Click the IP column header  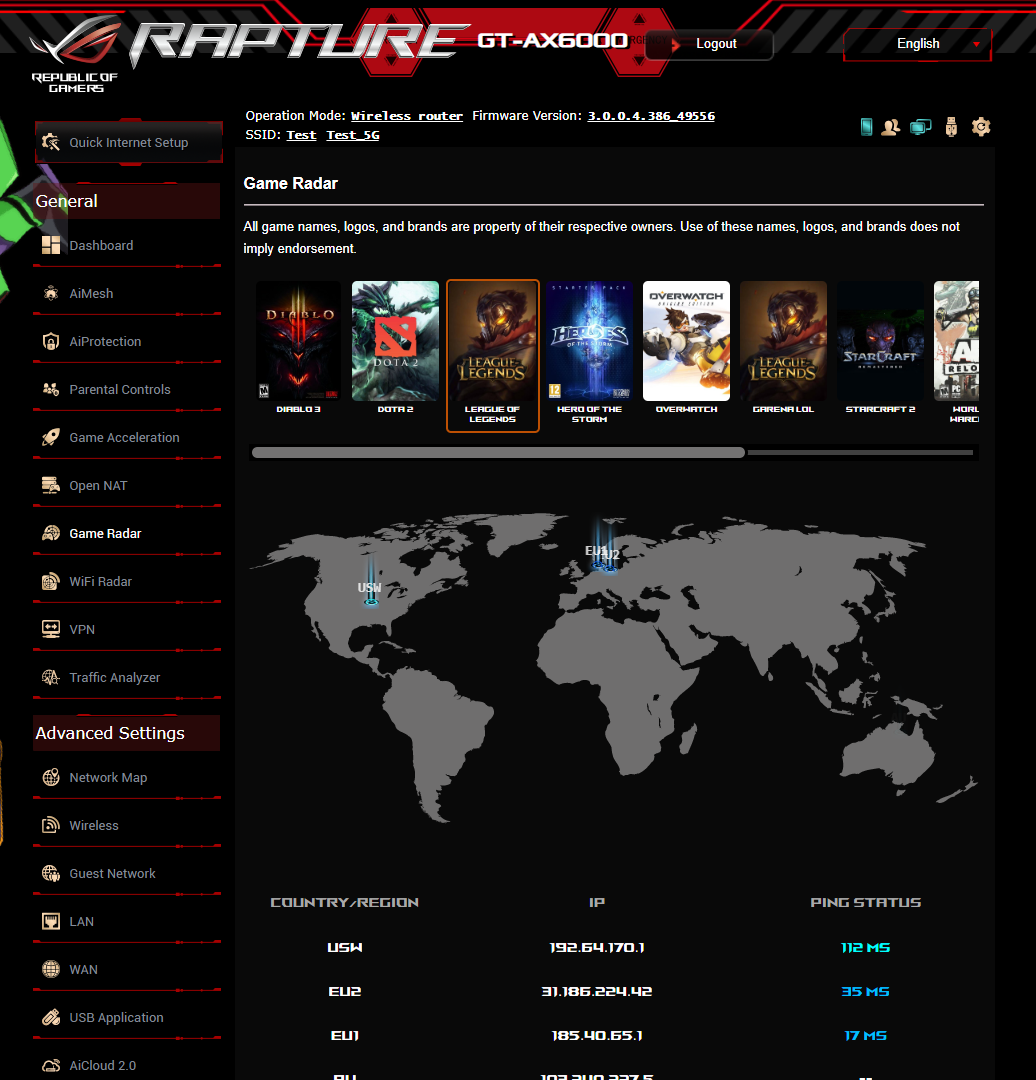pyautogui.click(x=597, y=902)
